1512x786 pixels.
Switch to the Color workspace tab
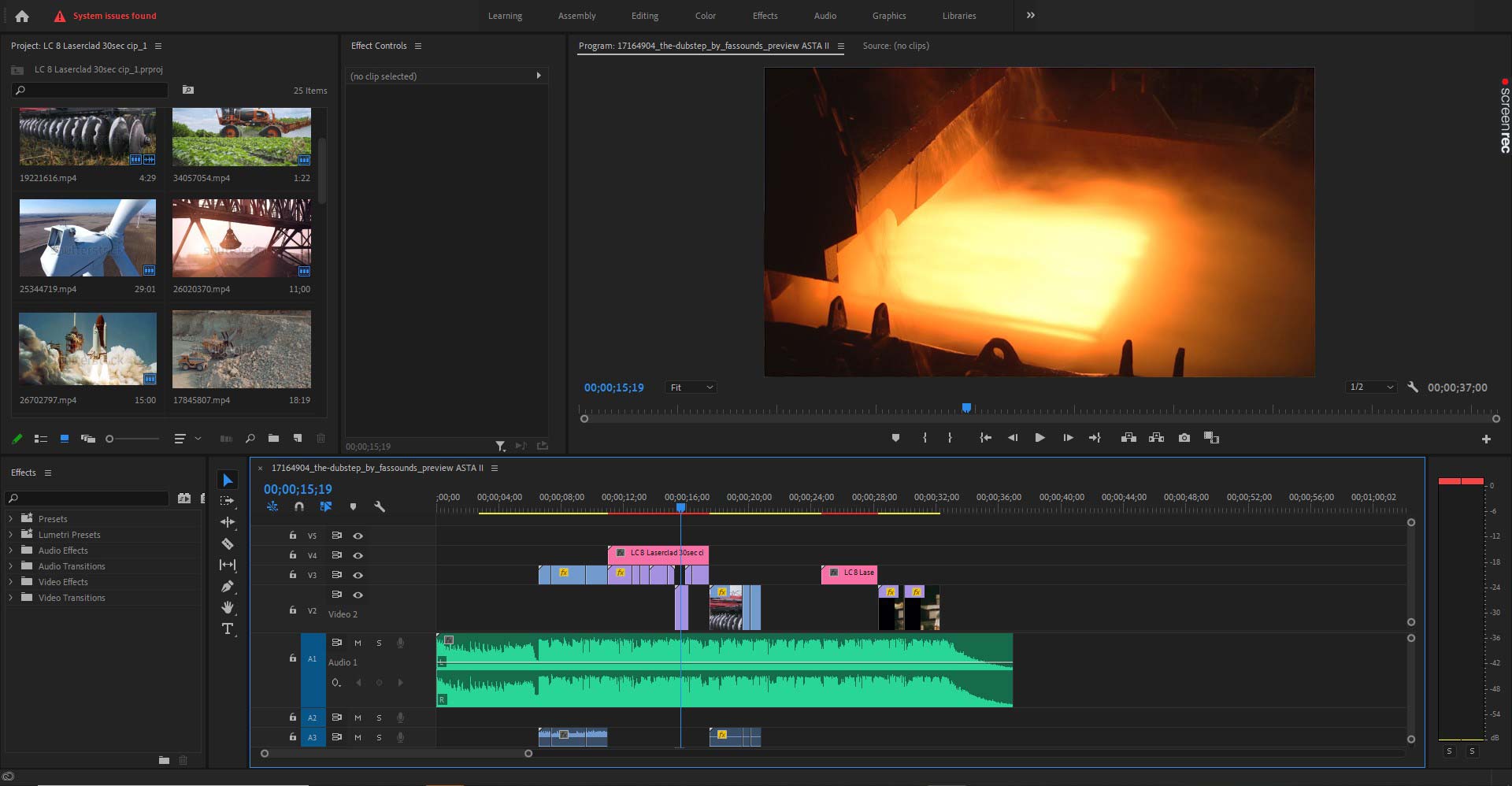705,16
